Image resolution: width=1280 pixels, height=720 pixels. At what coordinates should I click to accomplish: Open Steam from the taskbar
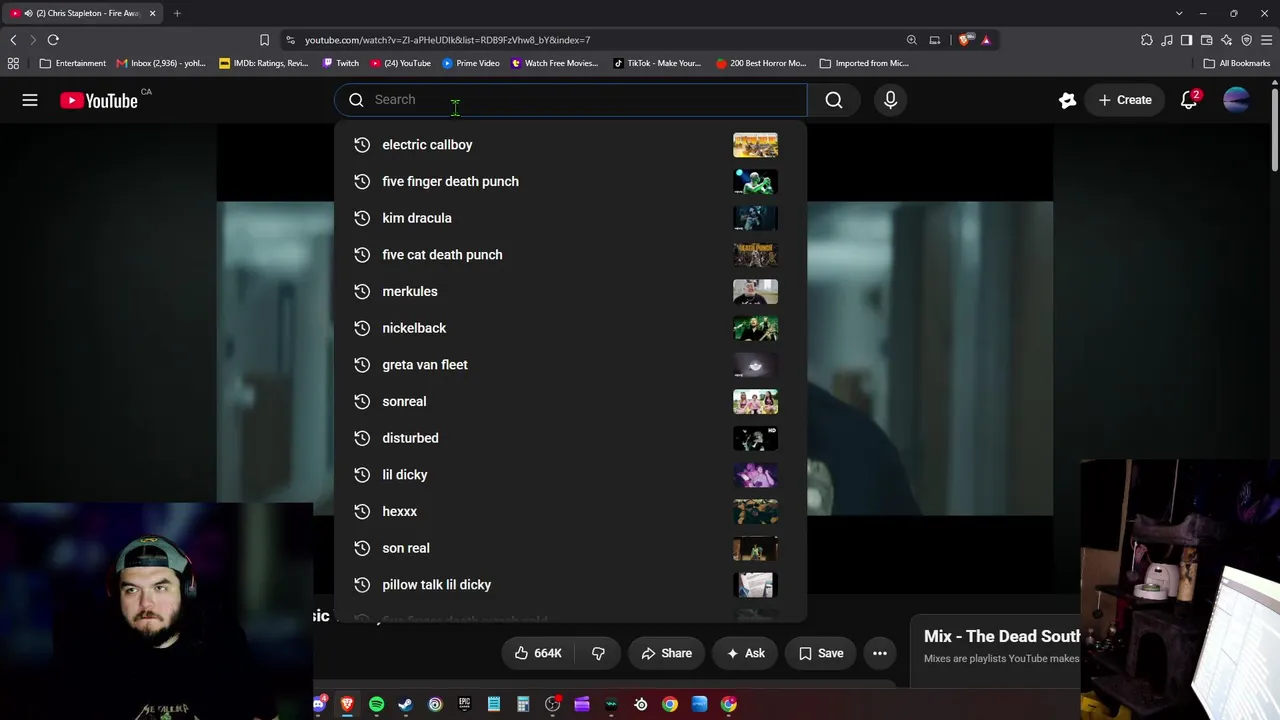click(x=405, y=705)
